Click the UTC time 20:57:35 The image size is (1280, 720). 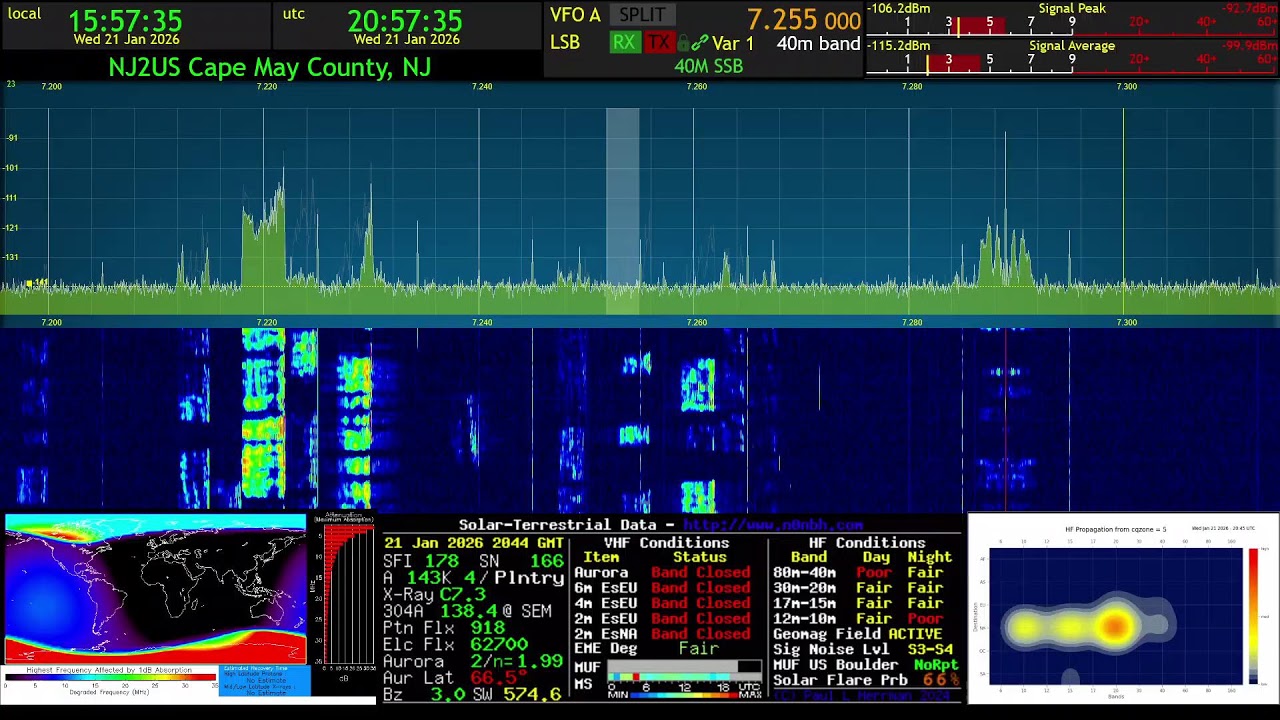pyautogui.click(x=405, y=20)
